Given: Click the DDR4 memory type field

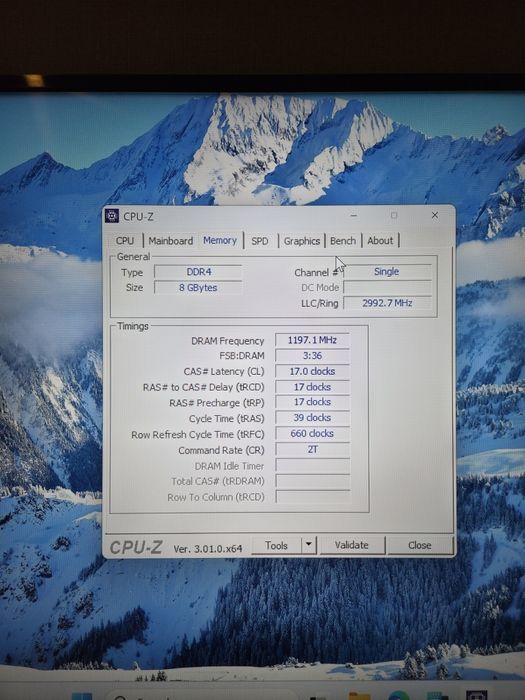Looking at the screenshot, I should [199, 272].
